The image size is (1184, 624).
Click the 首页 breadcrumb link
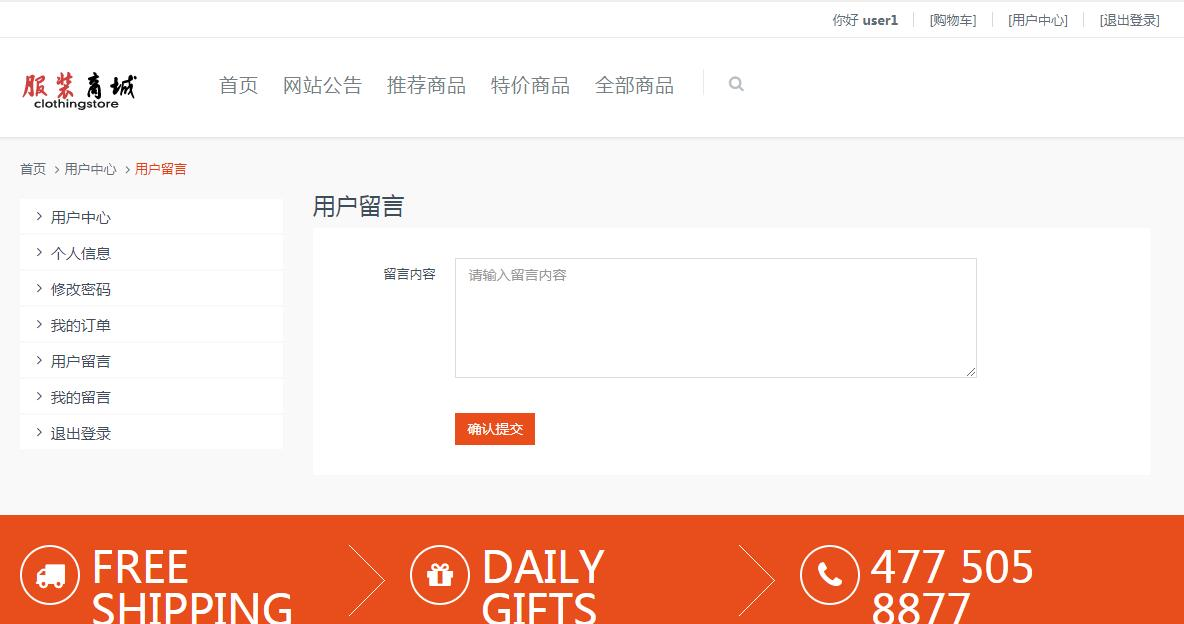(33, 169)
